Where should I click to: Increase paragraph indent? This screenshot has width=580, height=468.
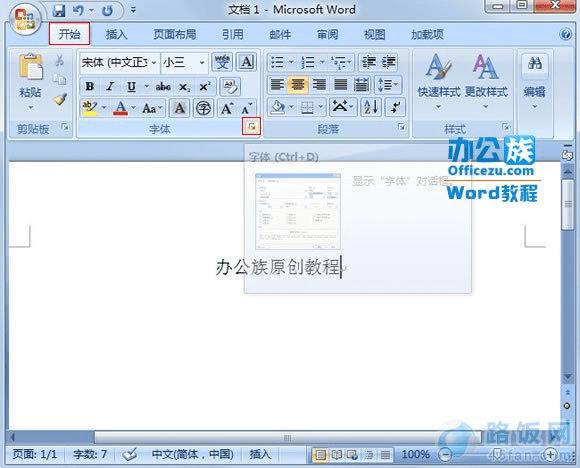(x=389, y=62)
